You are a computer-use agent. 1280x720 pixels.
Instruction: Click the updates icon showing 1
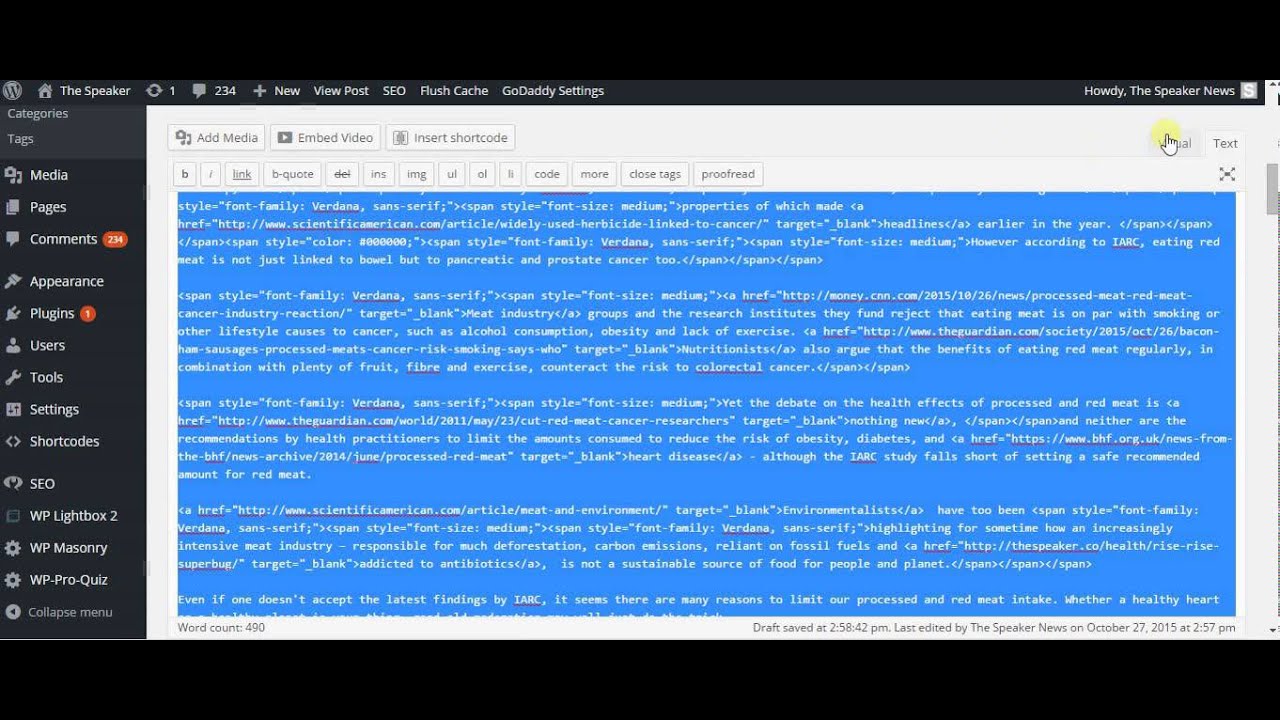click(160, 90)
